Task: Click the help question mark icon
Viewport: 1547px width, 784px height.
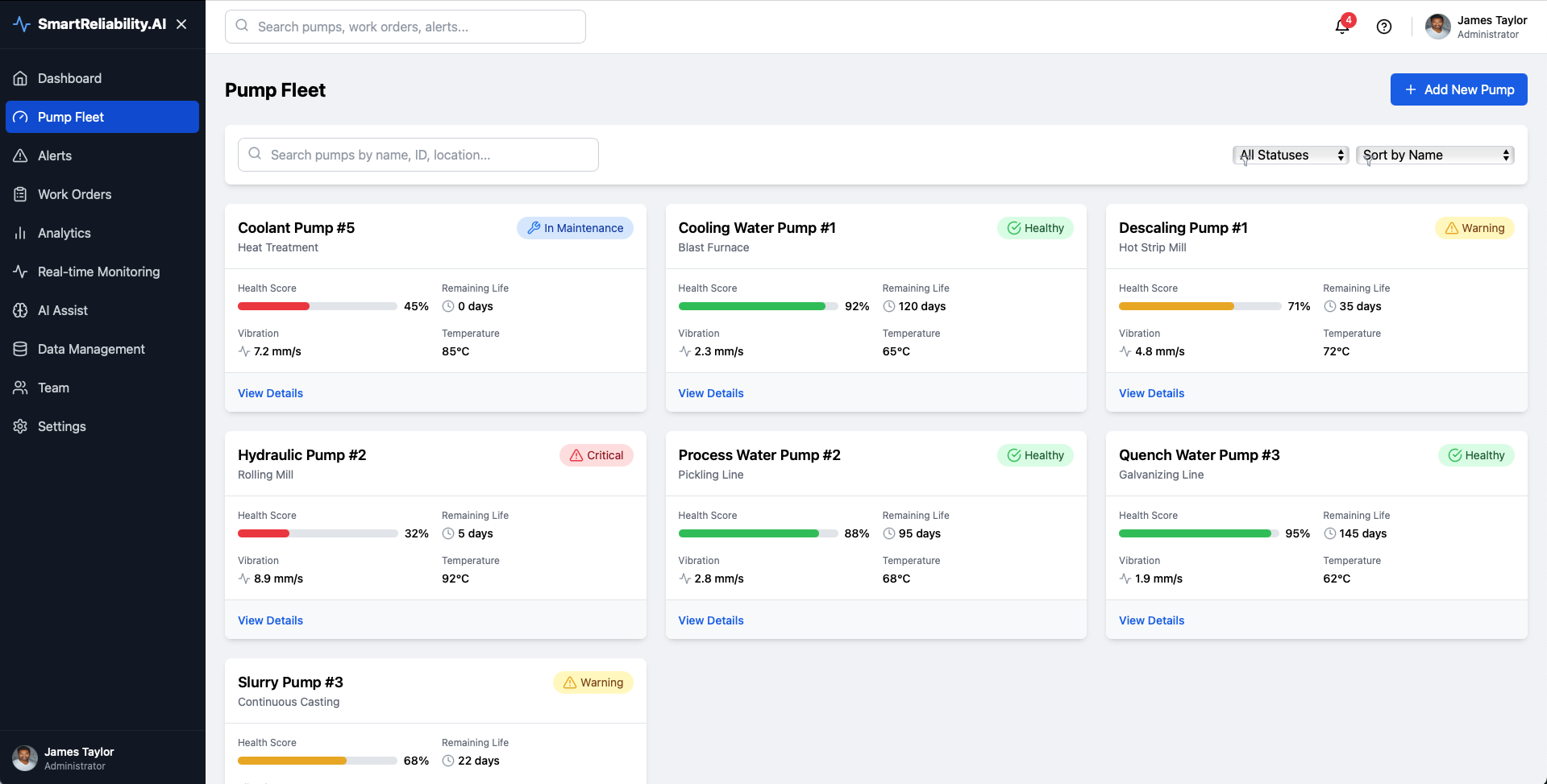Action: pyautogui.click(x=1384, y=27)
